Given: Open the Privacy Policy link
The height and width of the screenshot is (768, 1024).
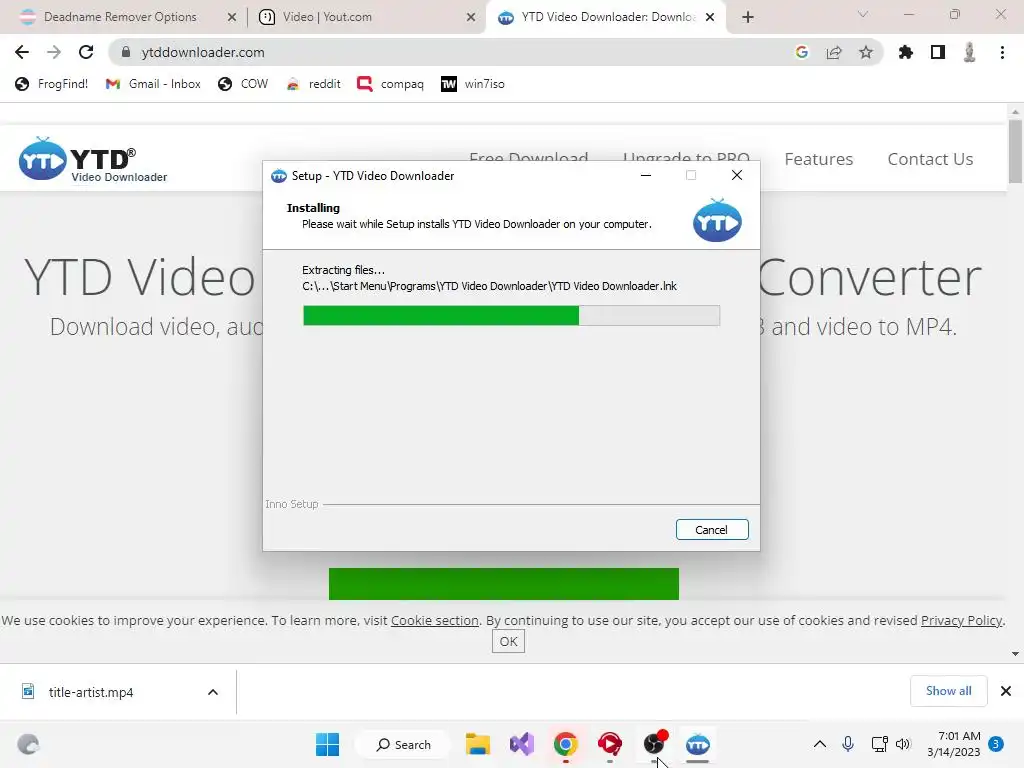Looking at the screenshot, I should click(961, 620).
